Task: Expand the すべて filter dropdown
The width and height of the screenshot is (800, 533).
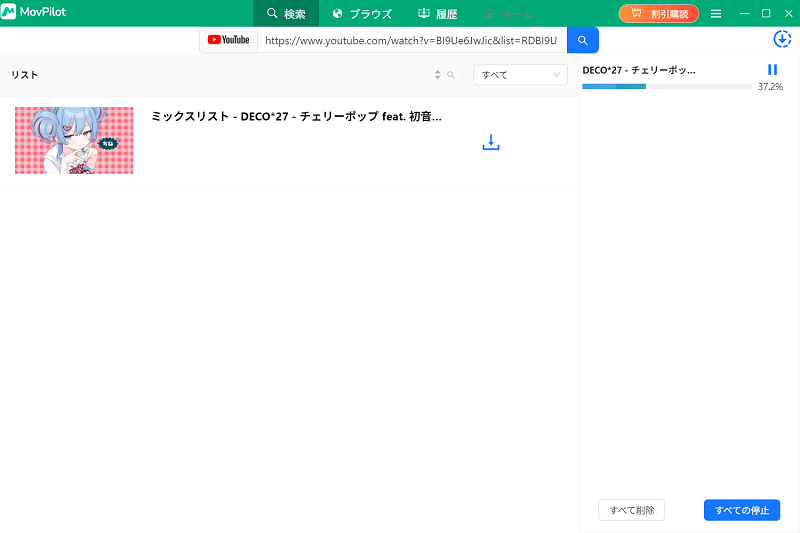Action: 520,75
